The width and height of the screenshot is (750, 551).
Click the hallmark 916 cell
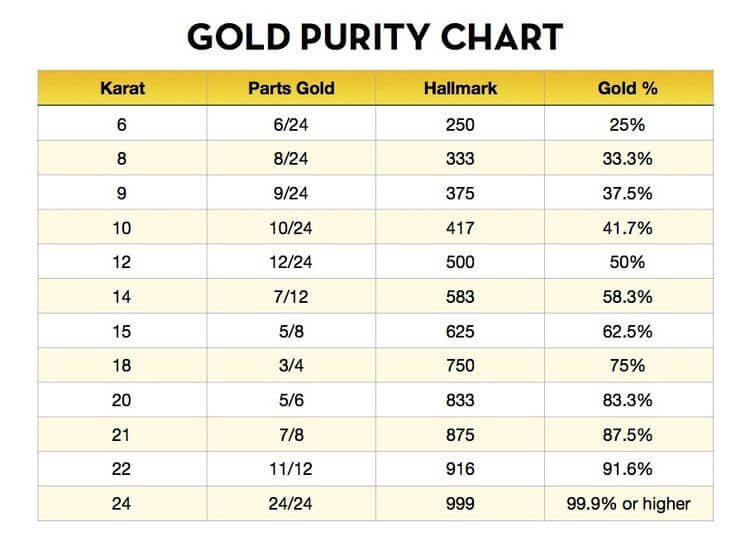461,469
